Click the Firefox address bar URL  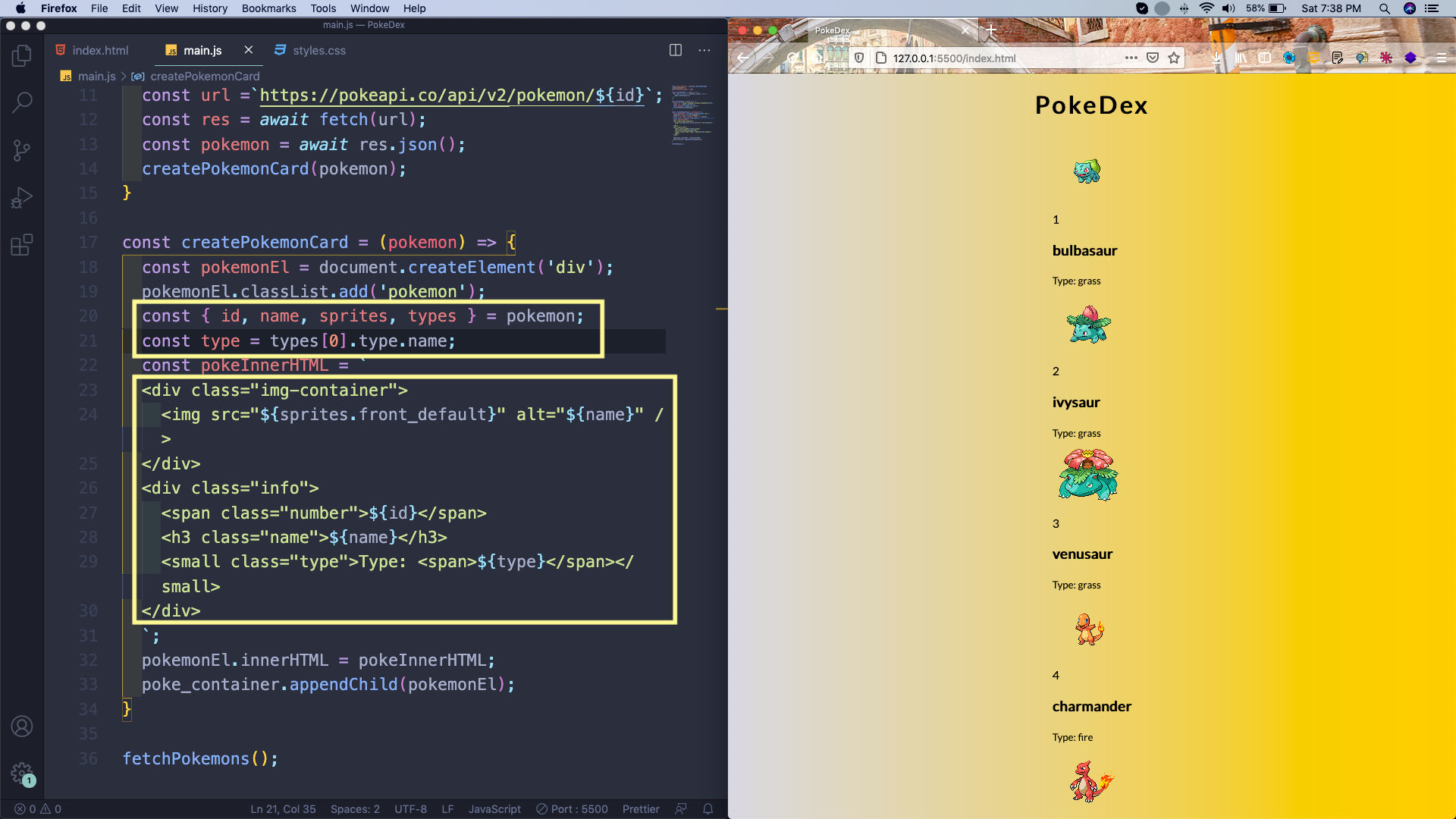tap(954, 58)
